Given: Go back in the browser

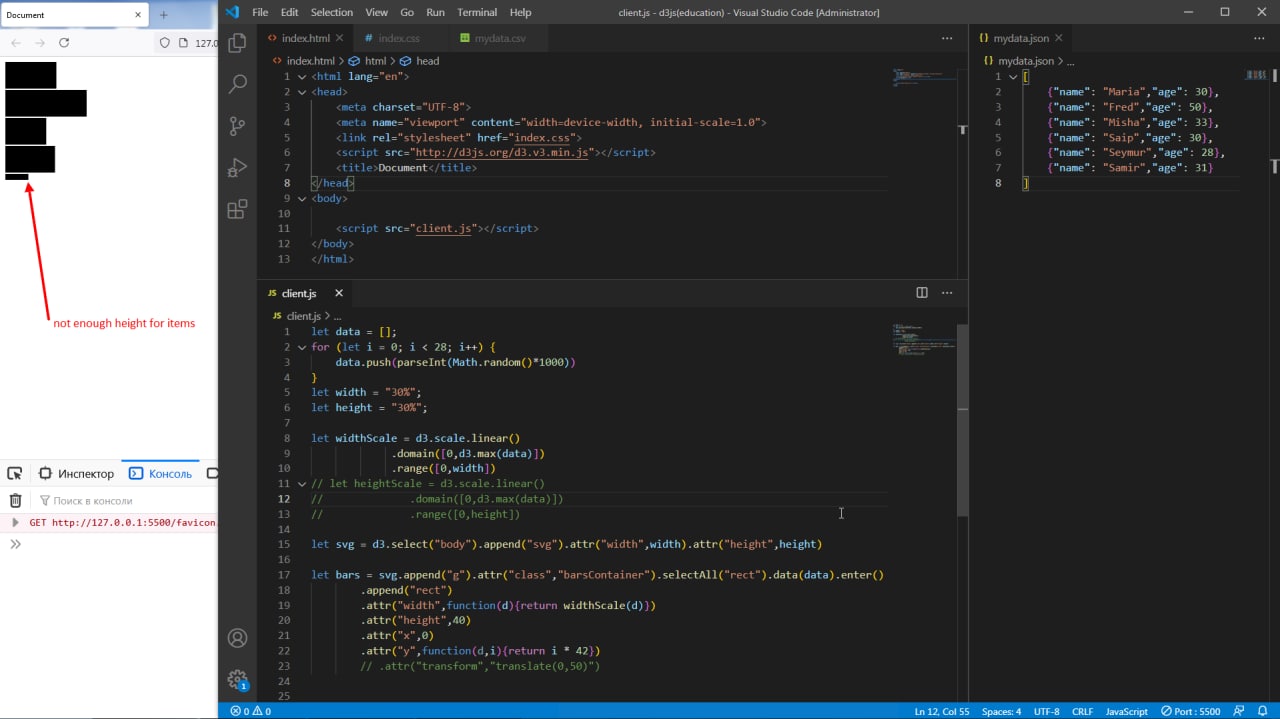Looking at the screenshot, I should [15, 43].
